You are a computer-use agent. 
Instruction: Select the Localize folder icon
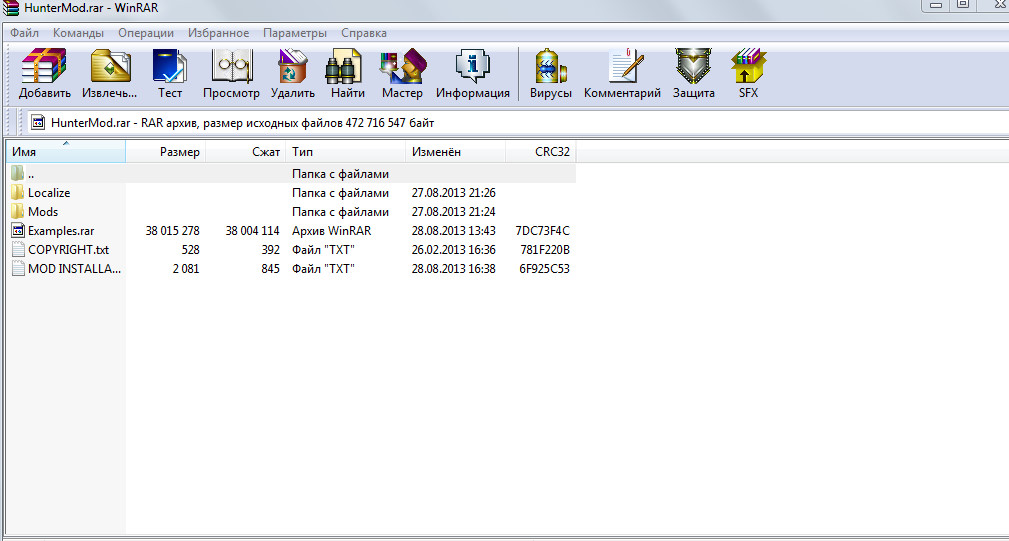(17, 192)
